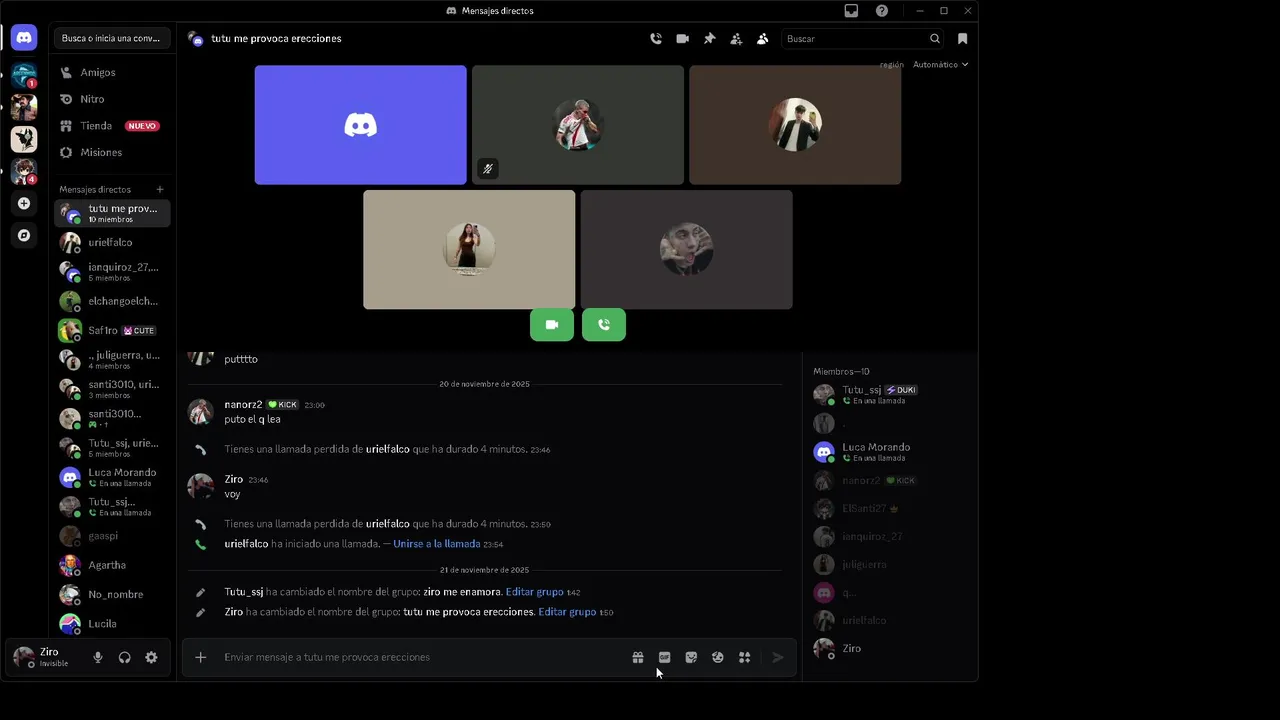The height and width of the screenshot is (720, 1280).
Task: Open the emoji picker
Action: 718,658
